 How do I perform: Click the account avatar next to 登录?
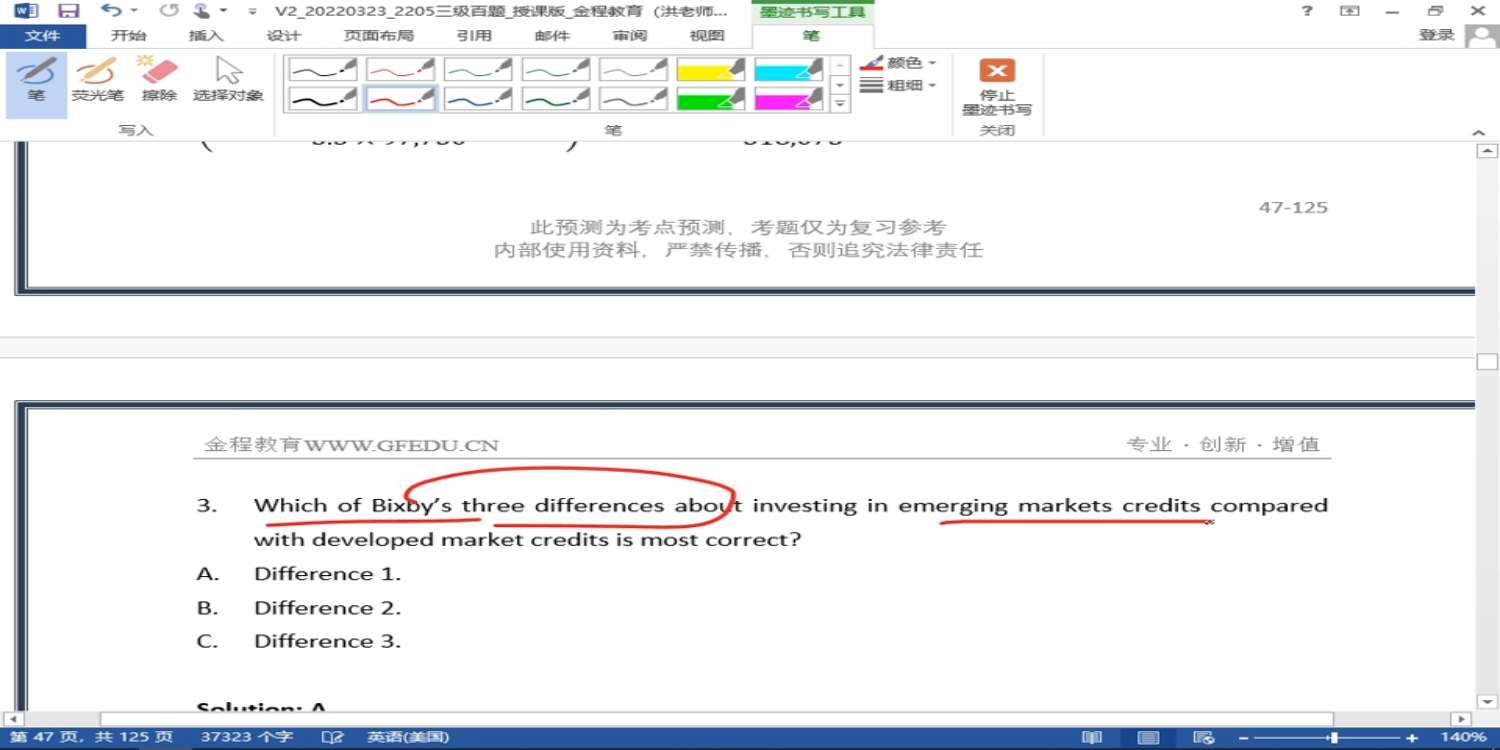pos(1481,36)
